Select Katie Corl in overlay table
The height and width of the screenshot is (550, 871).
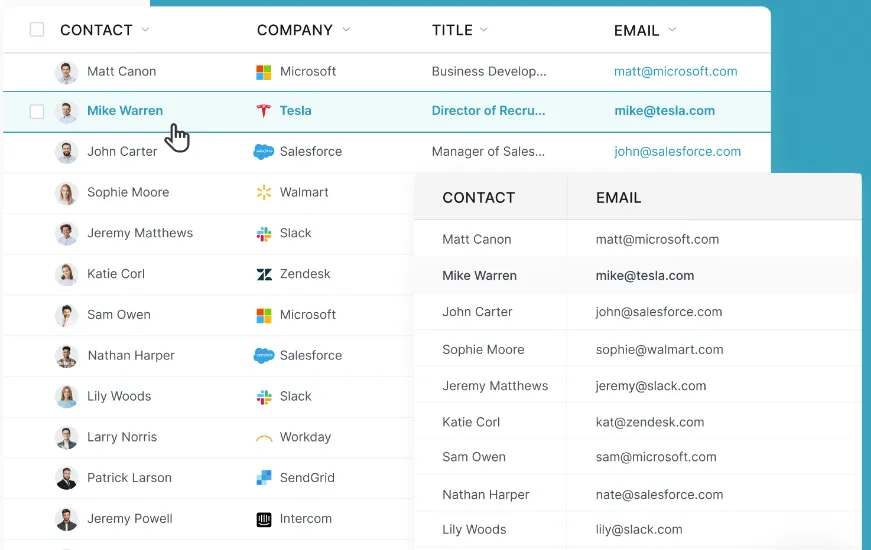point(471,422)
